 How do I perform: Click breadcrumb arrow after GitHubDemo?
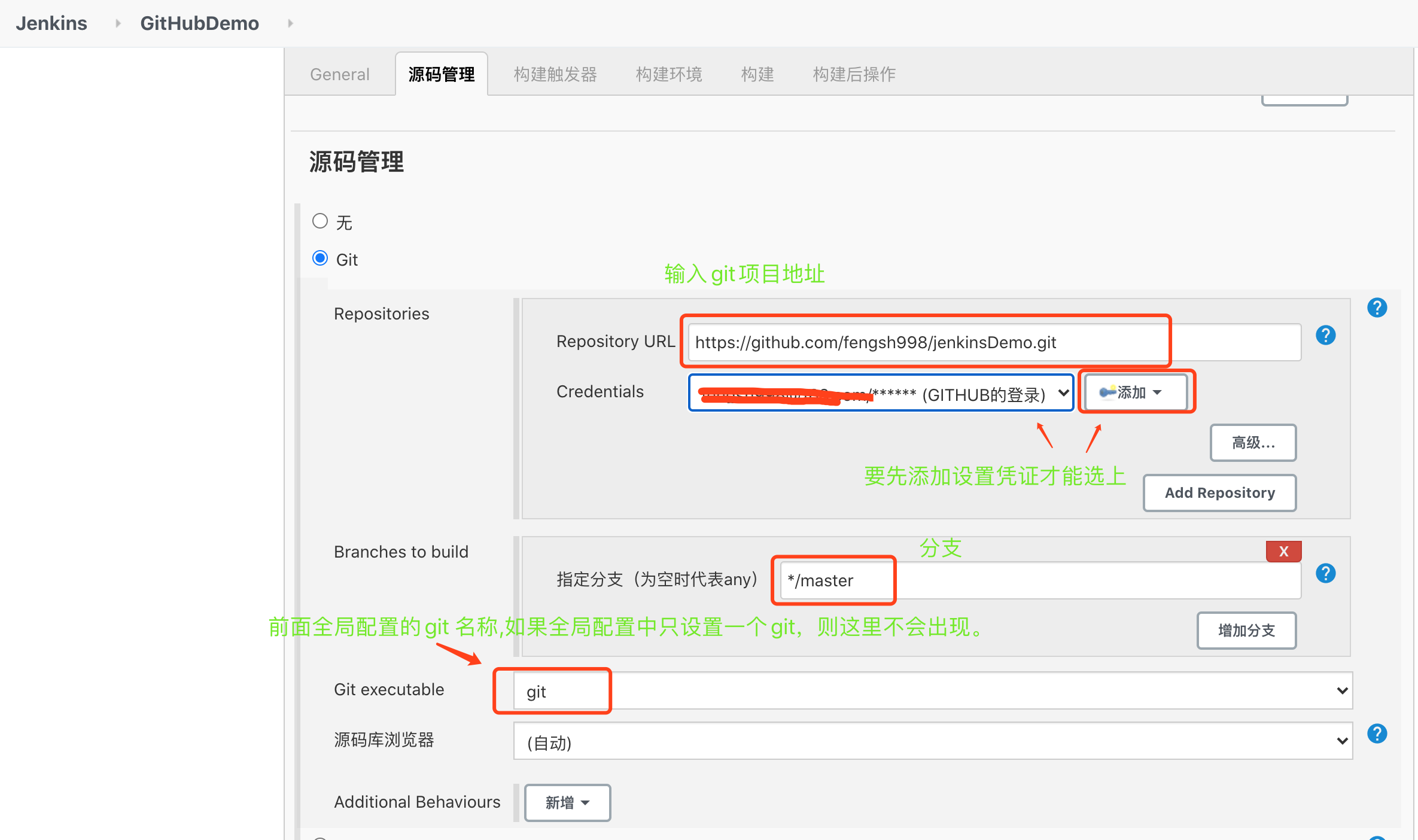(291, 23)
